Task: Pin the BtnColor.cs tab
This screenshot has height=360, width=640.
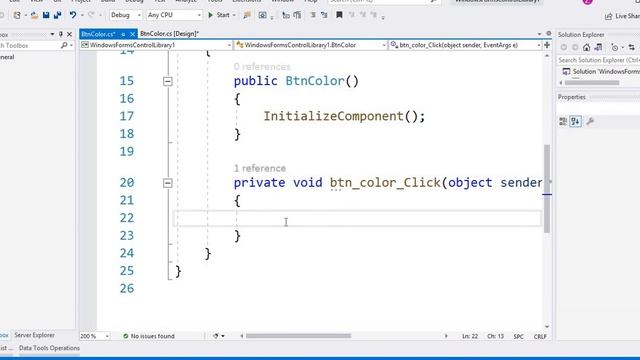Action: tap(123, 34)
